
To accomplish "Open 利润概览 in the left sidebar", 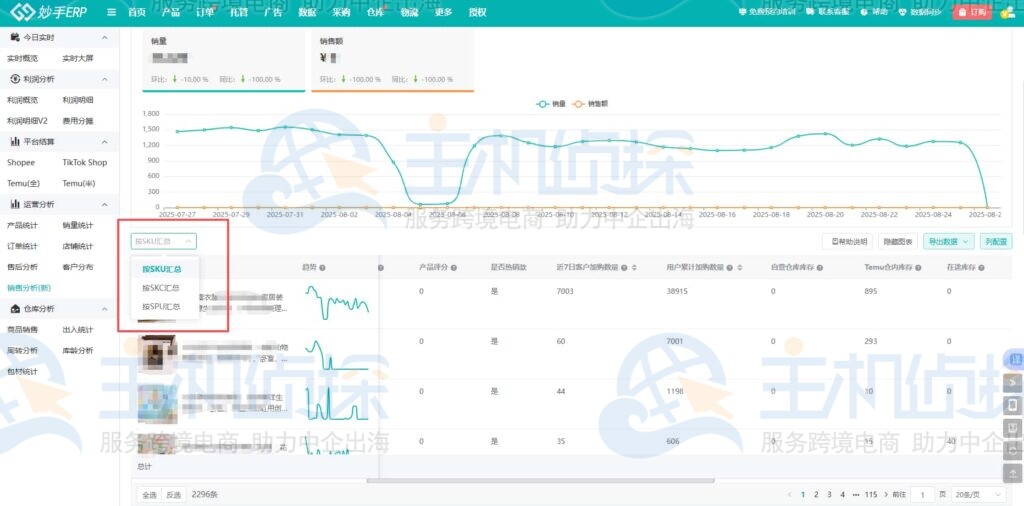I will tap(22, 100).
